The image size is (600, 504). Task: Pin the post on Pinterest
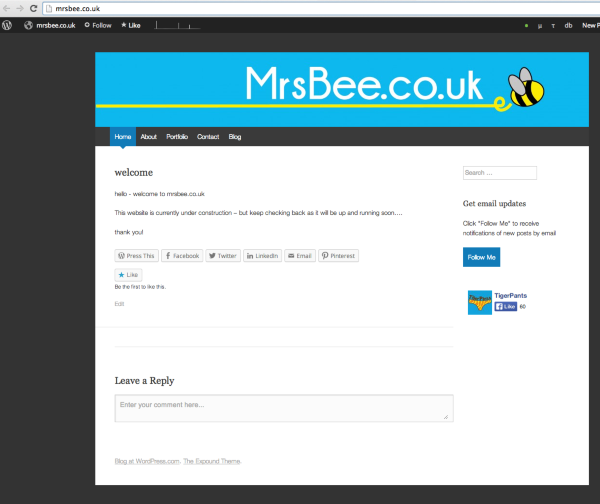(x=338, y=256)
